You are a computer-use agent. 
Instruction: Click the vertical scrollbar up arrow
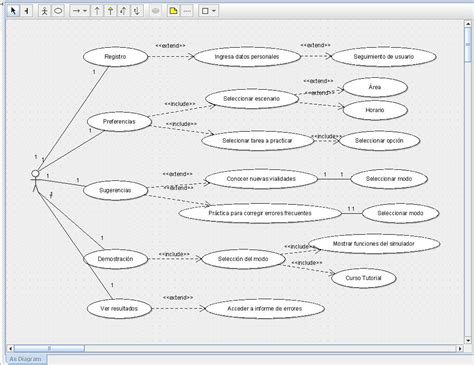point(468,24)
